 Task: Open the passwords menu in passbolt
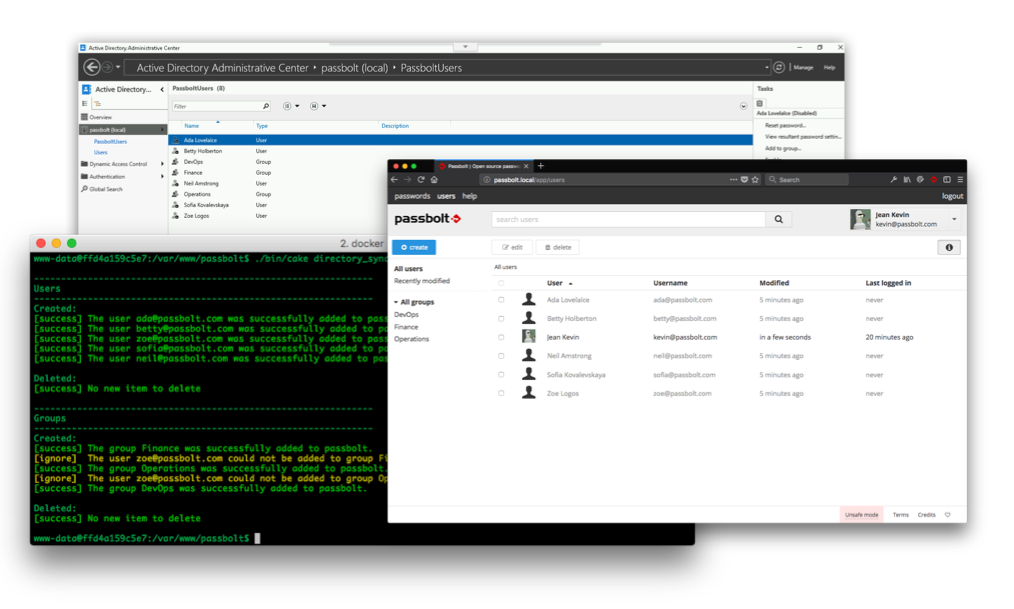pyautogui.click(x=412, y=196)
